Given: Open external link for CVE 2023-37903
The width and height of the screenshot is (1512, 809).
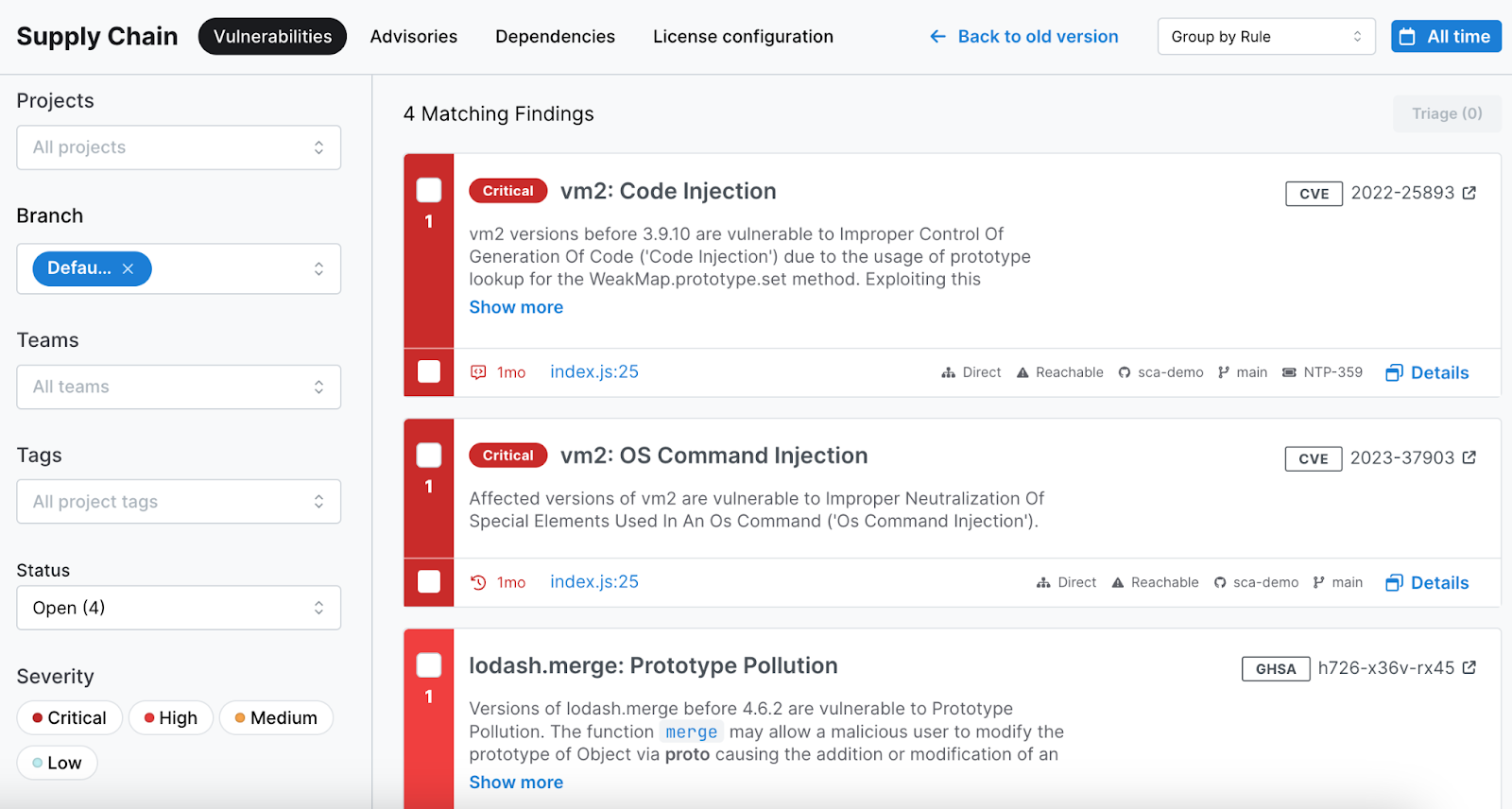Looking at the screenshot, I should 1469,457.
